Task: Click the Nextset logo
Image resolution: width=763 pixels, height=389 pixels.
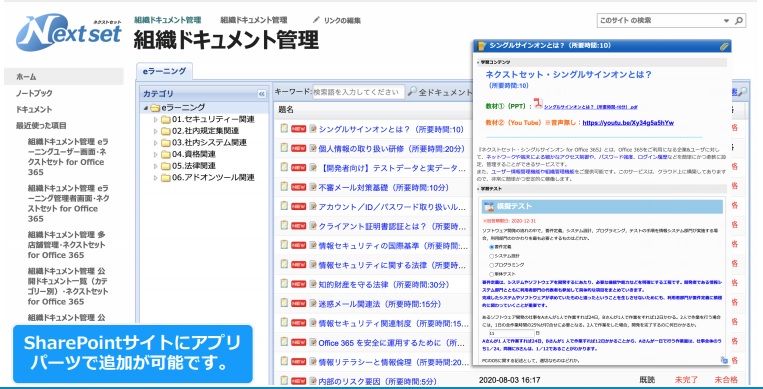Action: pos(68,33)
